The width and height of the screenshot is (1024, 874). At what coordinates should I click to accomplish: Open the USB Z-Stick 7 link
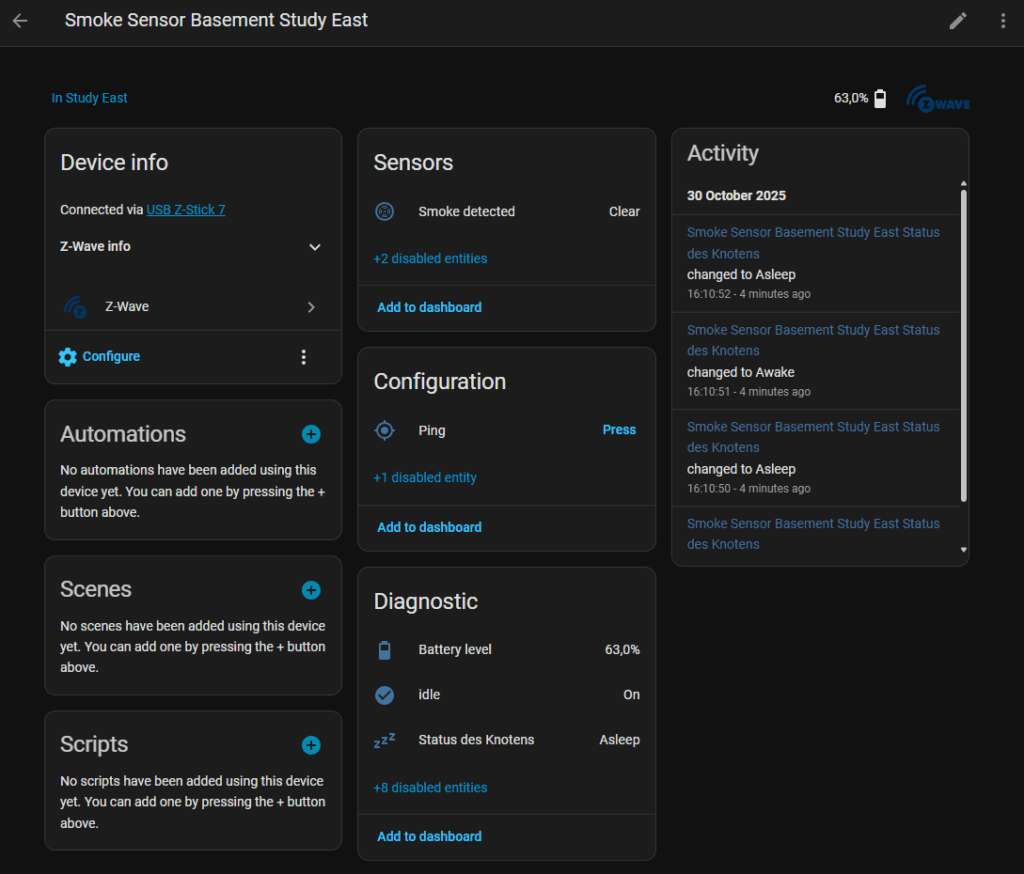(x=186, y=210)
